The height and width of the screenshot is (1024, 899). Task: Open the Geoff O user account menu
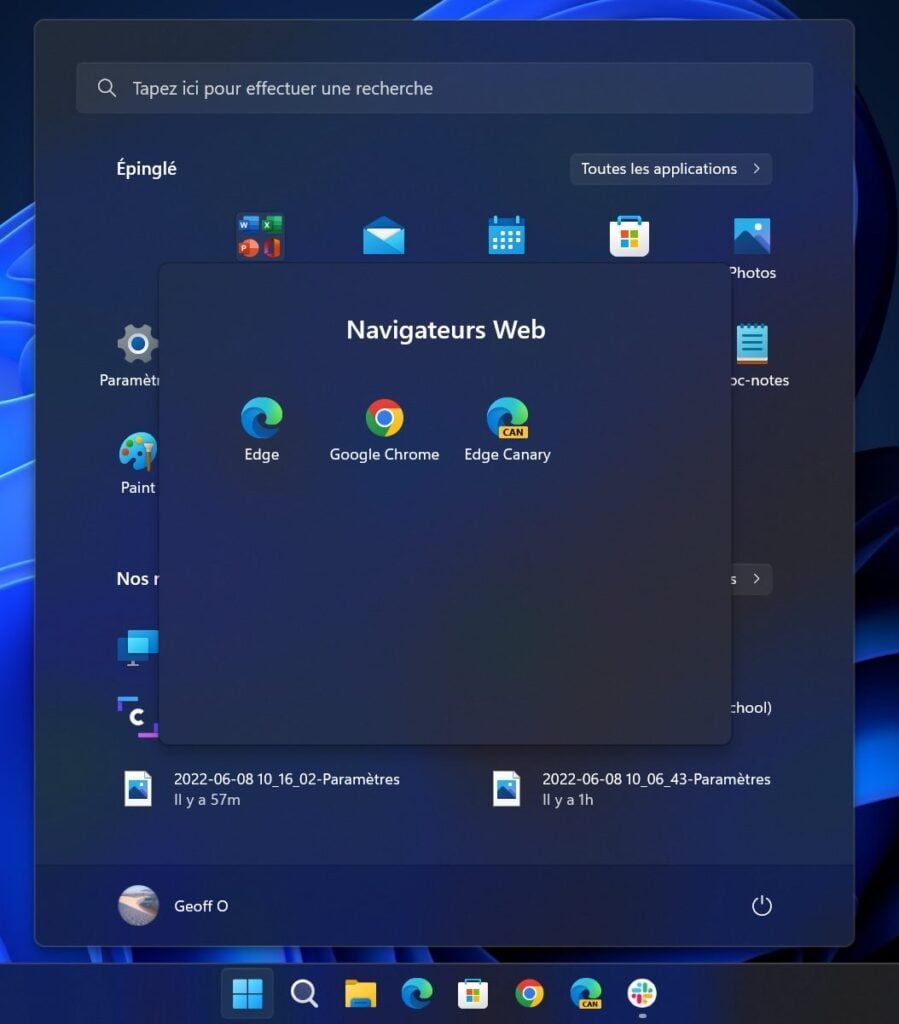click(174, 906)
